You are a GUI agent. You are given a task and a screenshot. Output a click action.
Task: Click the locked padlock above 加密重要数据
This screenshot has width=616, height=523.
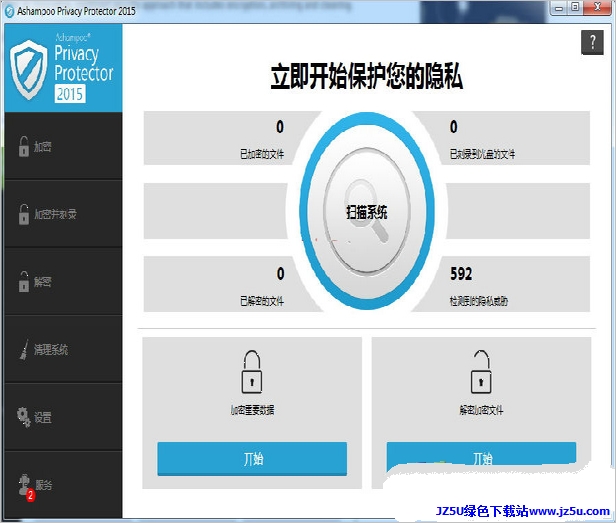(252, 372)
